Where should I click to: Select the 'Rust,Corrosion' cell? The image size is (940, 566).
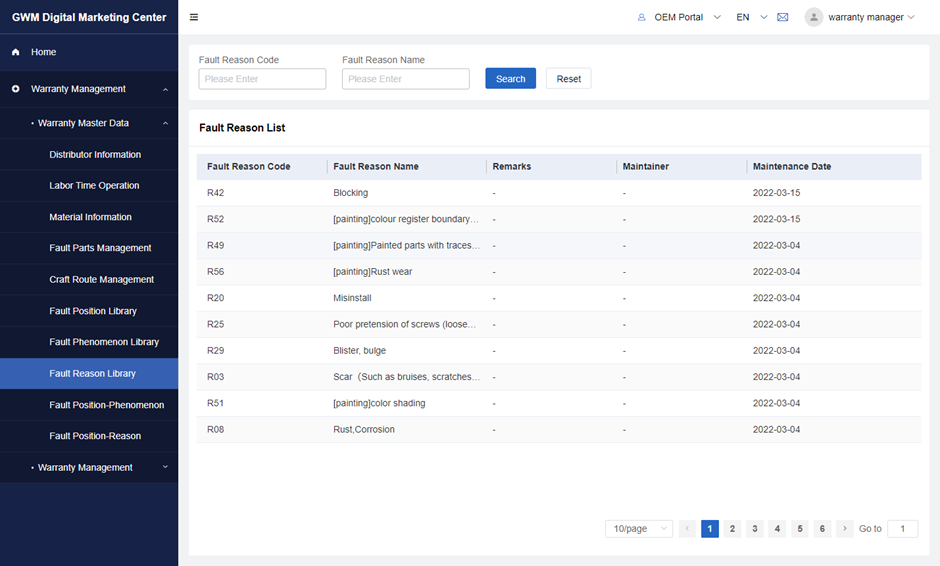point(364,430)
